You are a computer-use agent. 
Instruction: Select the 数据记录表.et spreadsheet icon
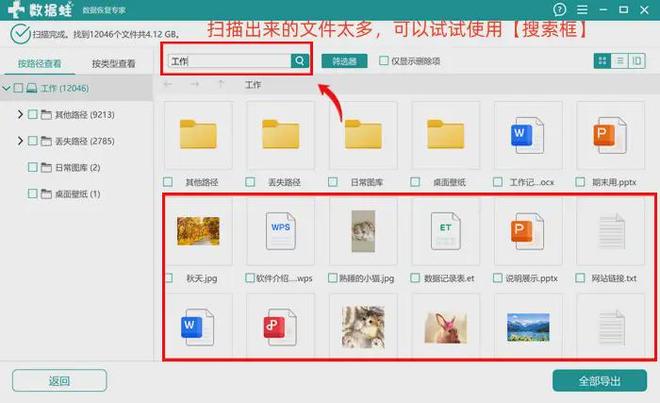[x=446, y=231]
